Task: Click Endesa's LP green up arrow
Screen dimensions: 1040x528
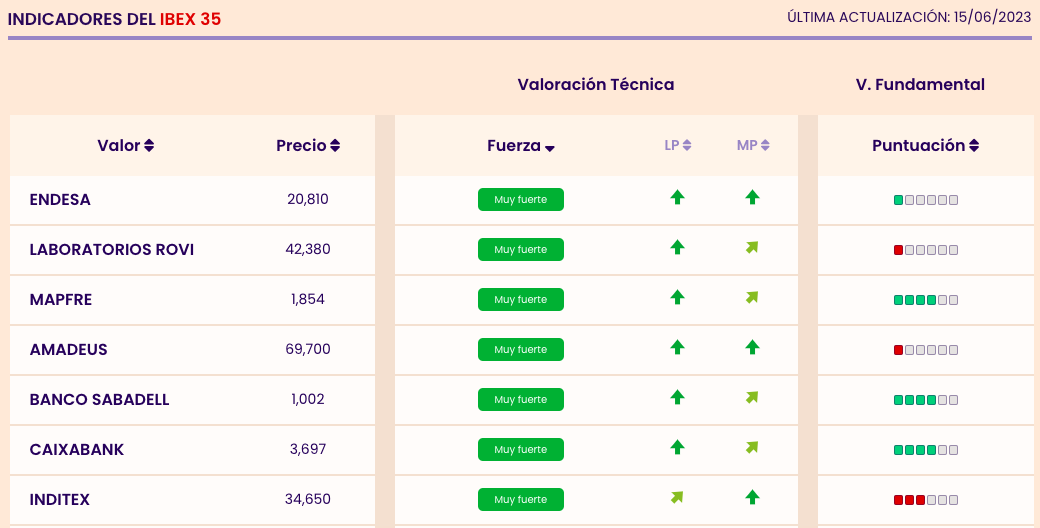Action: pyautogui.click(x=677, y=198)
